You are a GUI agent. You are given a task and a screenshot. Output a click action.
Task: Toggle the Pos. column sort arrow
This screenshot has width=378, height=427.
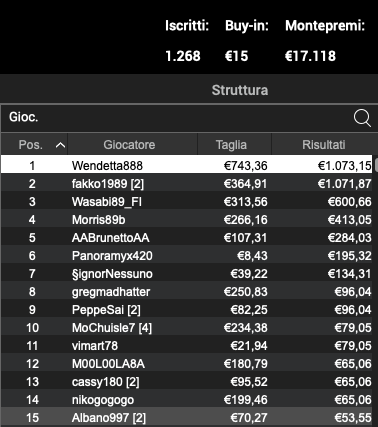[60, 145]
